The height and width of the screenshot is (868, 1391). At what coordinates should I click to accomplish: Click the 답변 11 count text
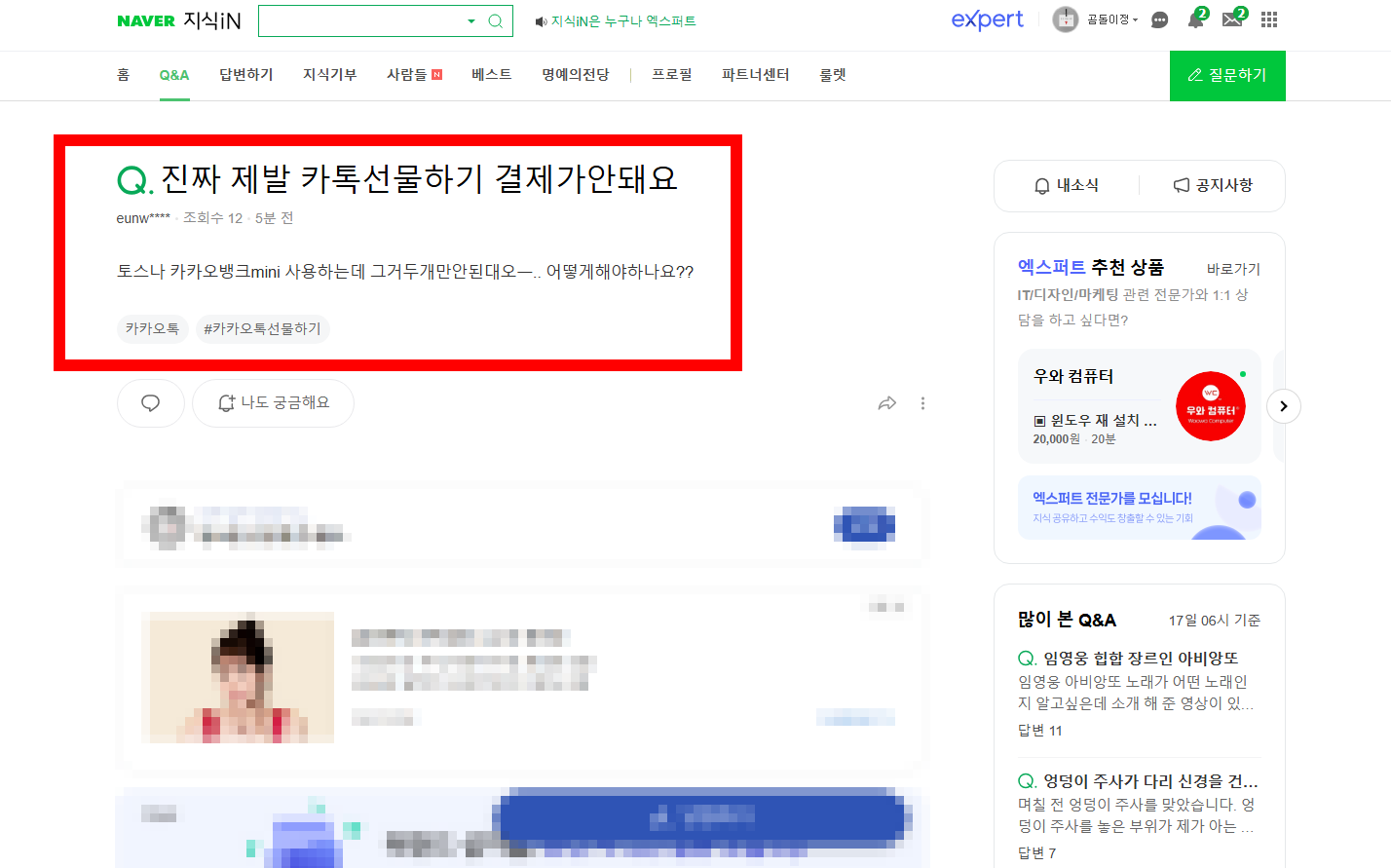1040,731
